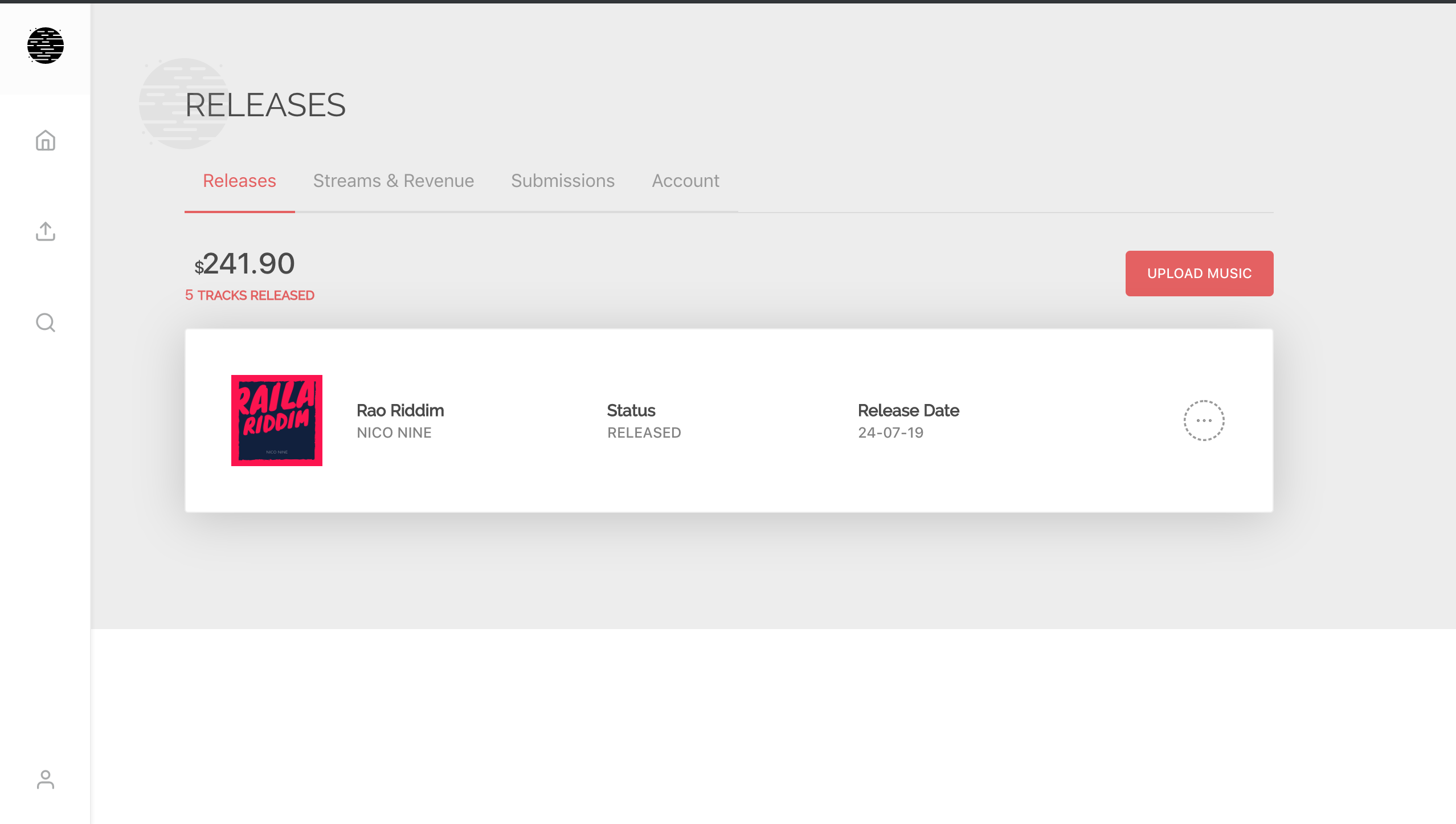Open the user profile icon
This screenshot has width=1456, height=824.
46,780
